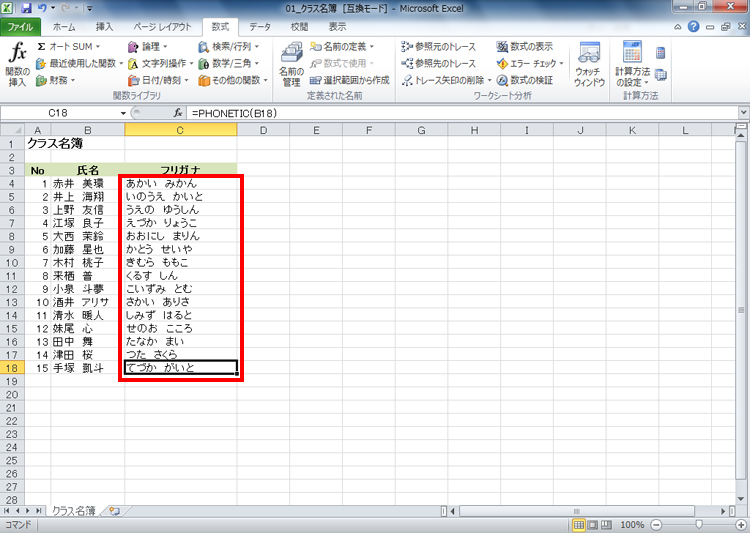Select the クラス名簿 title cell
Image resolution: width=750 pixels, height=533 pixels.
(x=38, y=144)
